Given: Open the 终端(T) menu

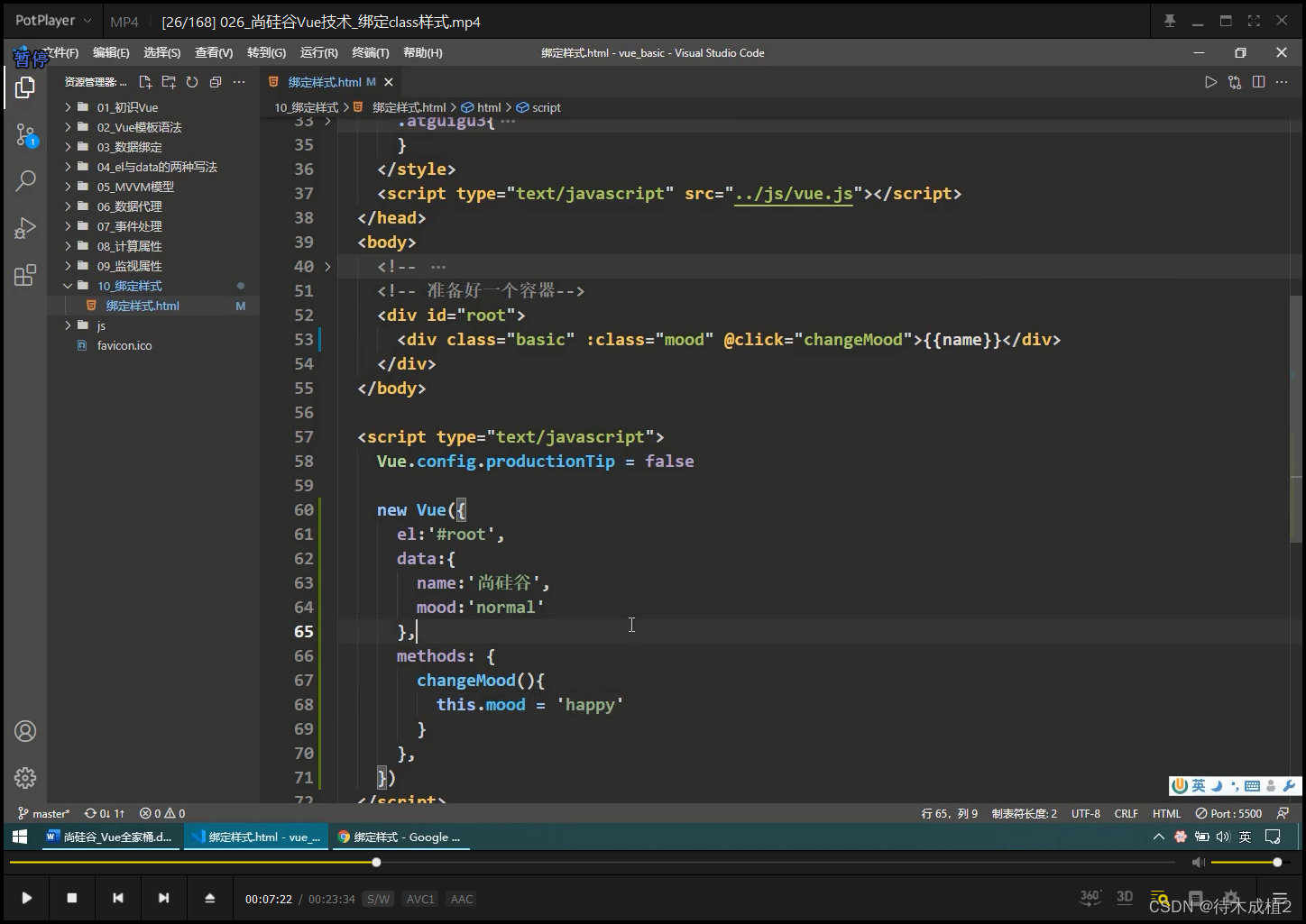Looking at the screenshot, I should [x=371, y=53].
